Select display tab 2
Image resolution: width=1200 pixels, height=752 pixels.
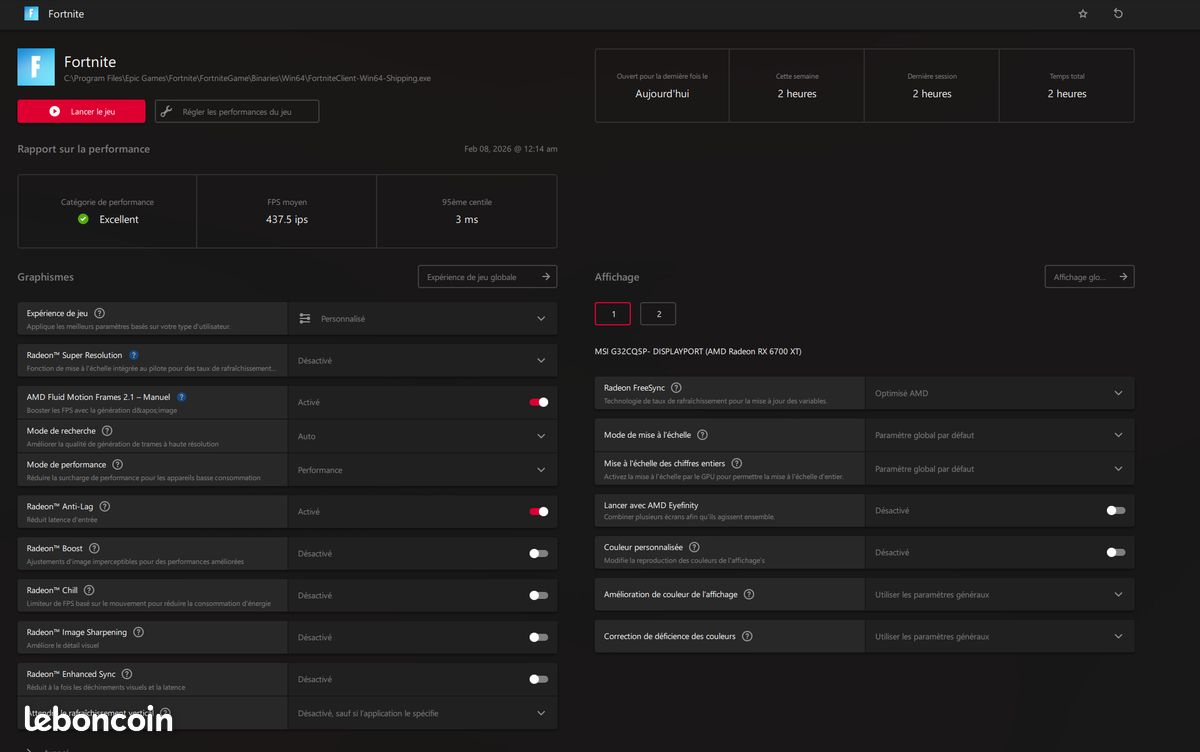[x=658, y=314]
